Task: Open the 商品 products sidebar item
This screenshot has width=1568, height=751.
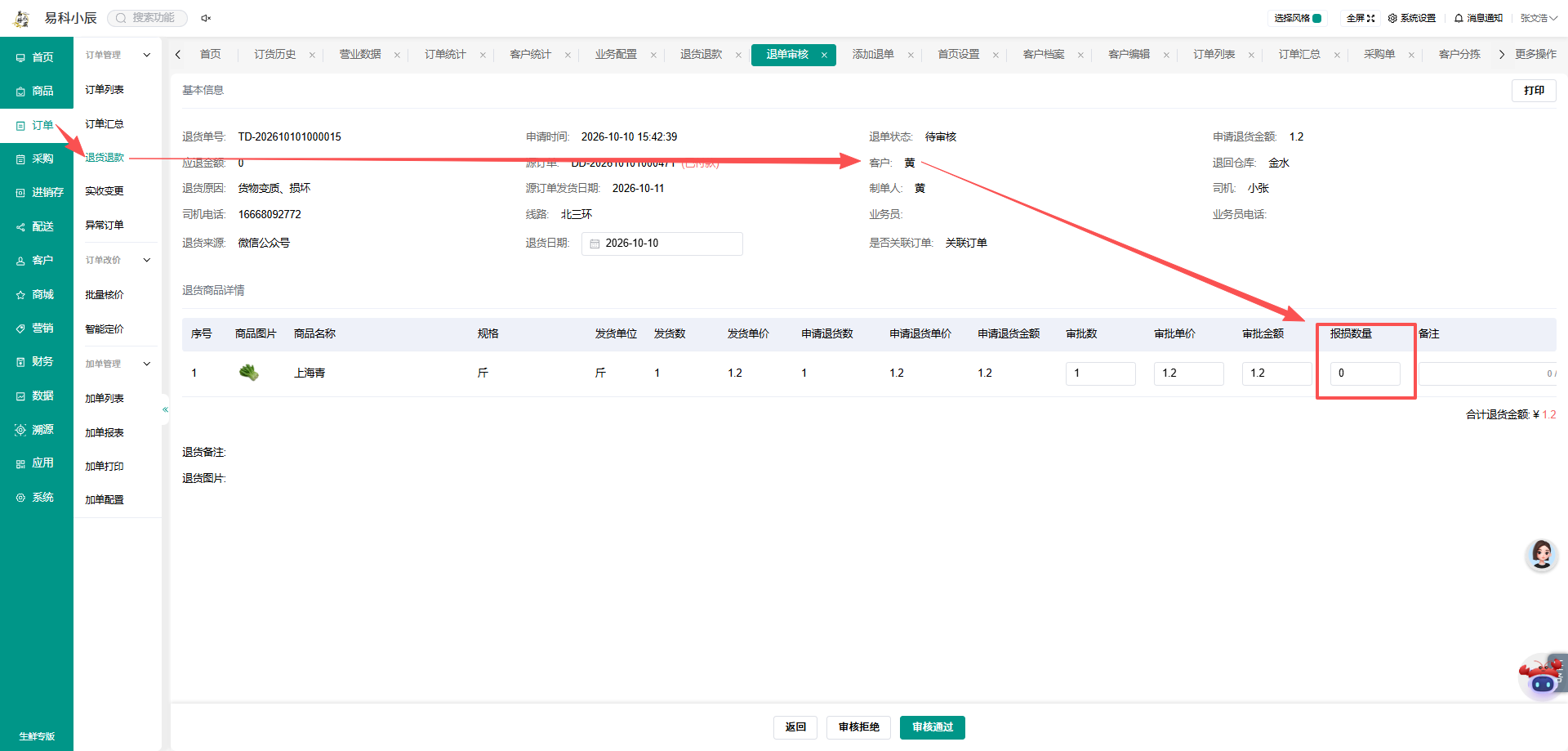Action: tap(35, 91)
